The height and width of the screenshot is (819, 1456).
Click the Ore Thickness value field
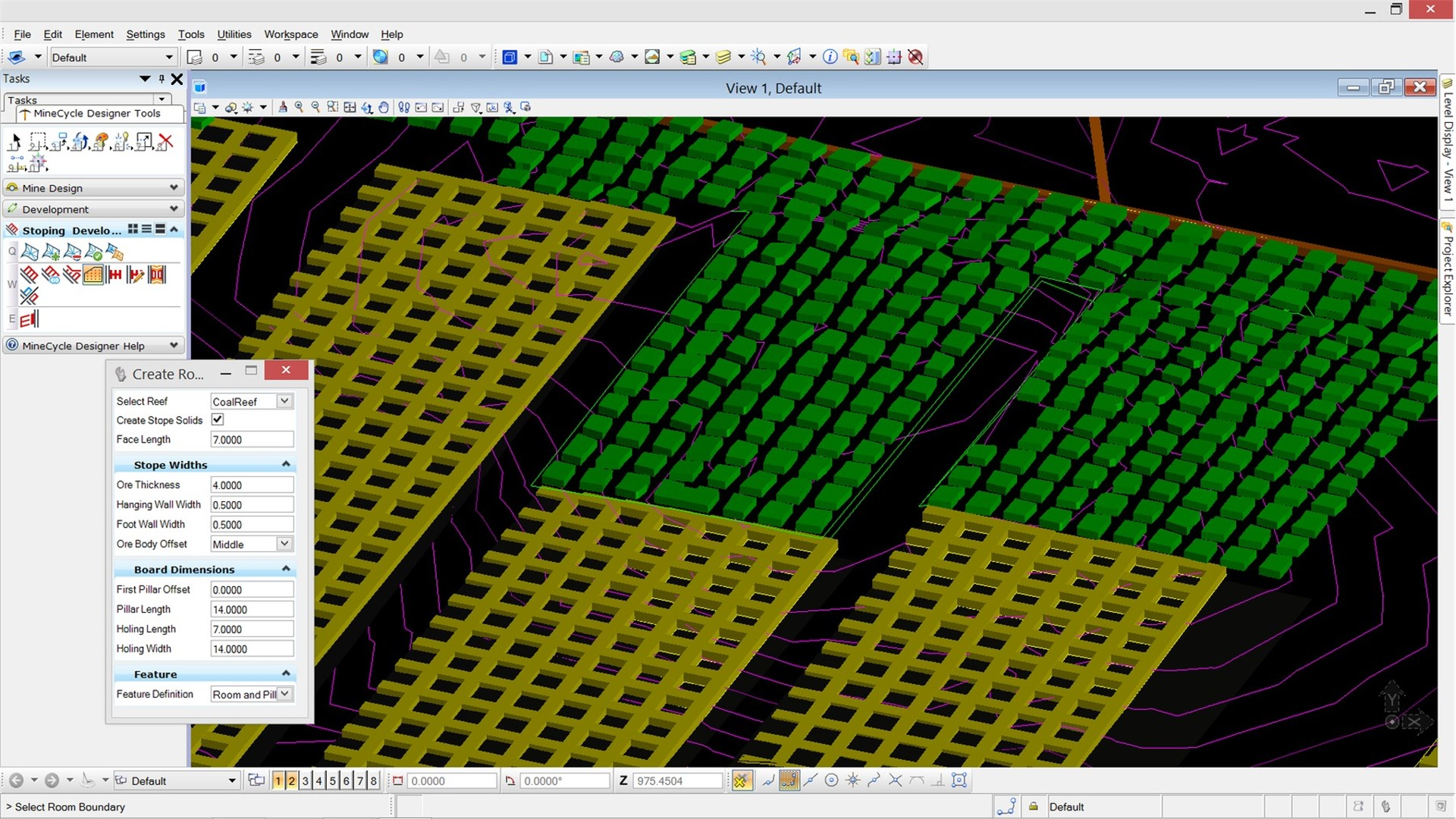tap(252, 485)
